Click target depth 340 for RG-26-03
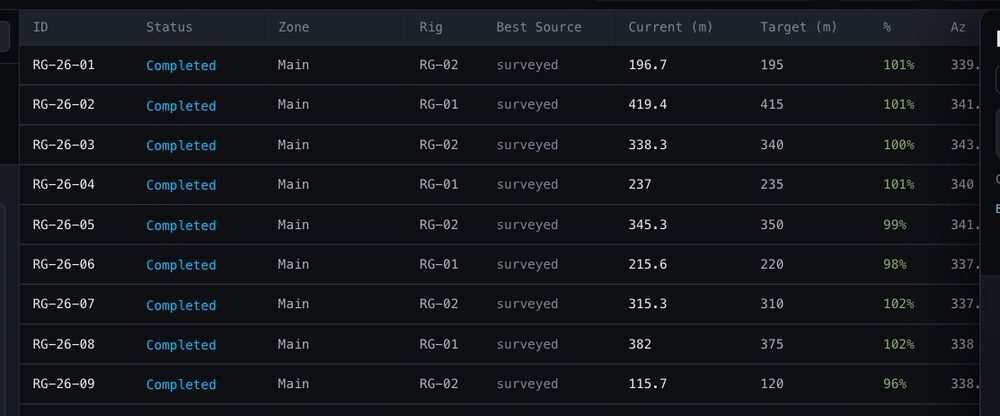Screen dimensions: 1000x416 coord(772,145)
